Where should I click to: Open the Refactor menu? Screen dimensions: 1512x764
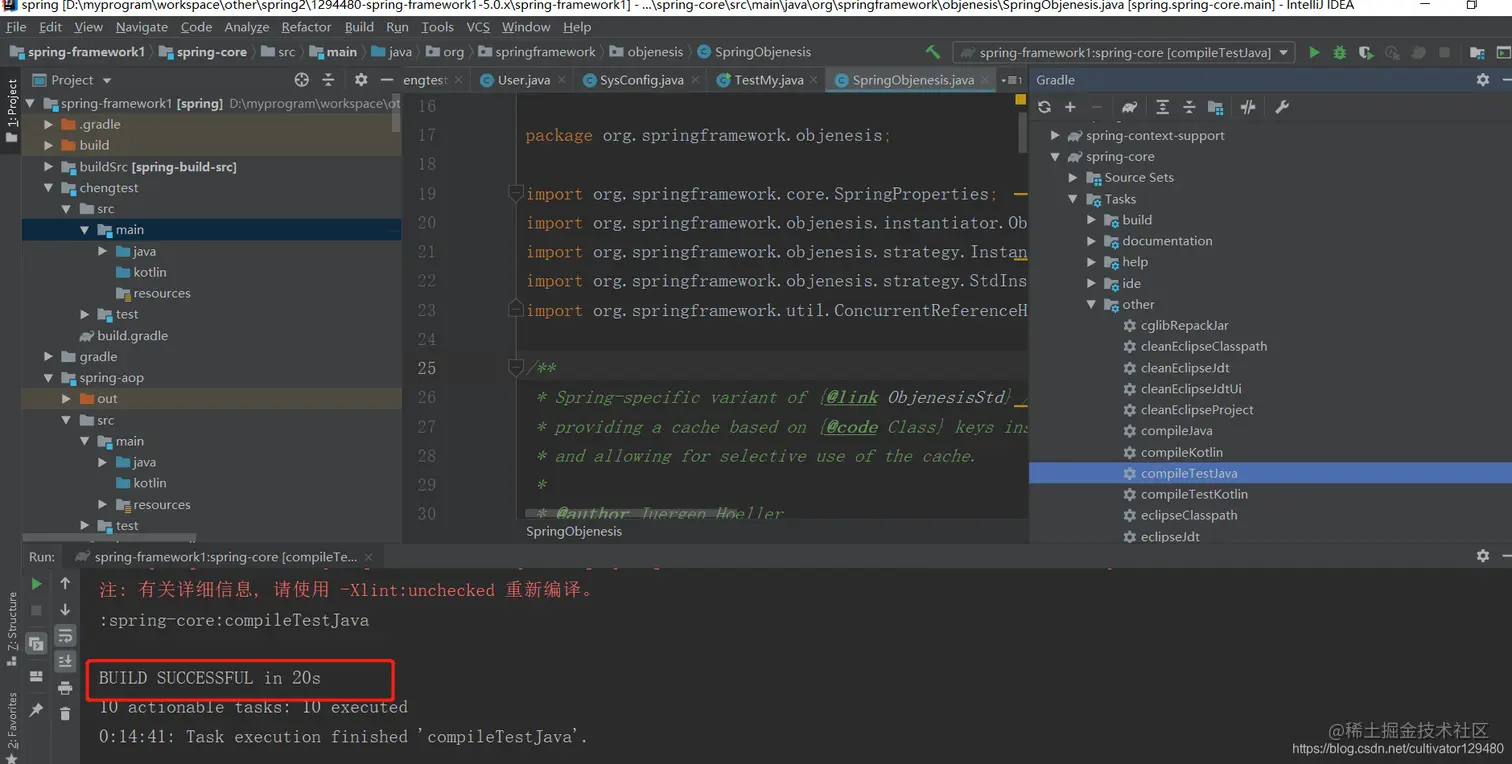click(x=306, y=27)
